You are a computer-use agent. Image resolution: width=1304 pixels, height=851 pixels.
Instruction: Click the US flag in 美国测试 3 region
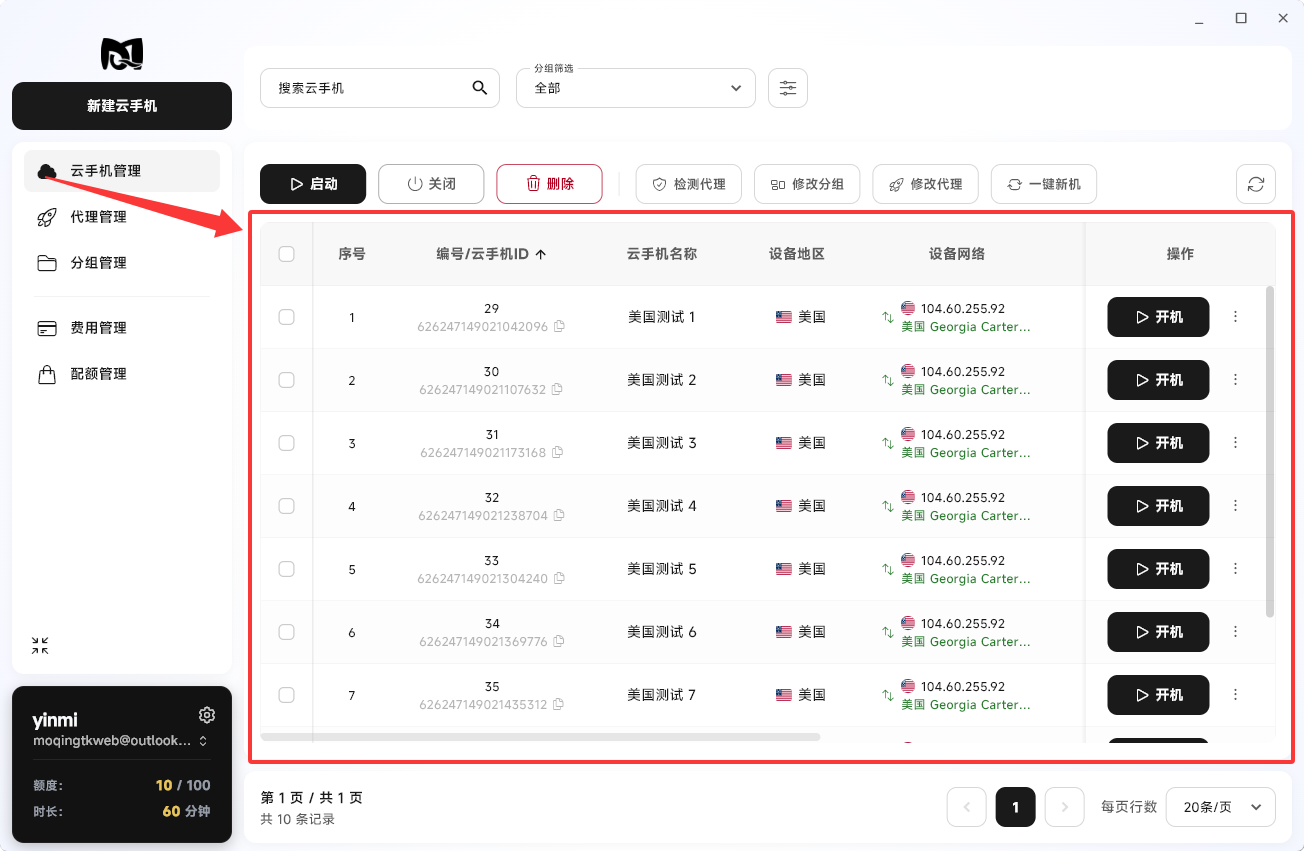point(784,443)
